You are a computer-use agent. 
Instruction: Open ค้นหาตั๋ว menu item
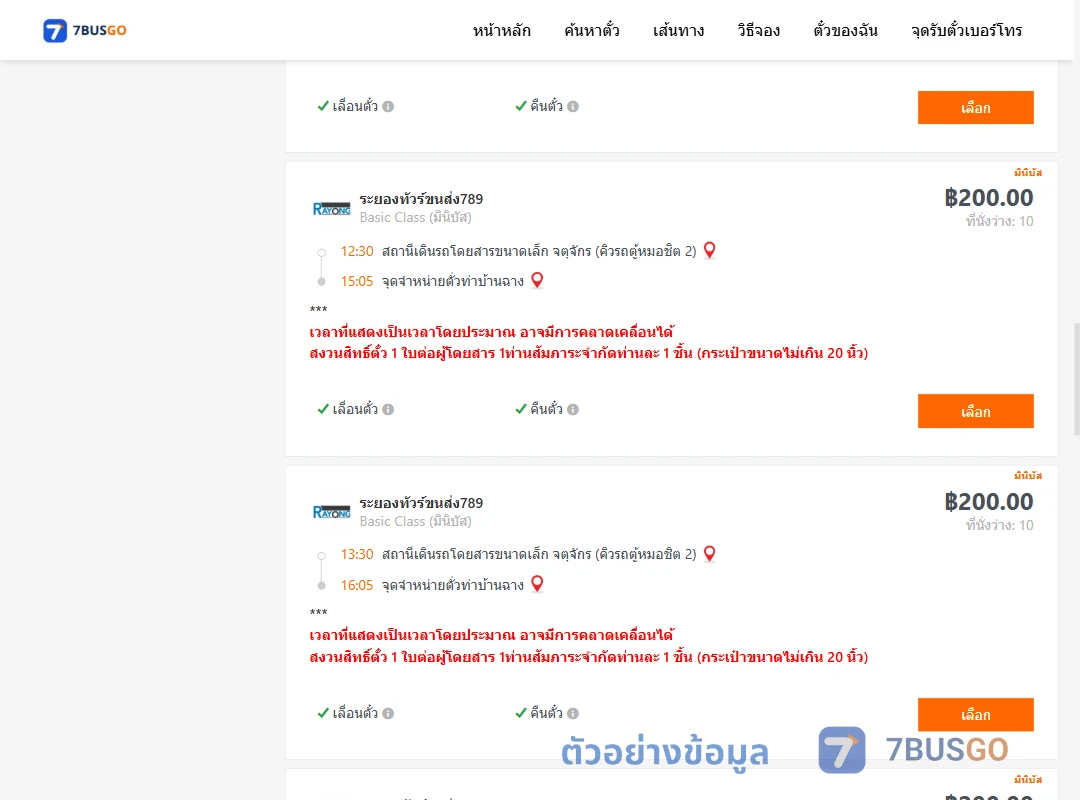tap(592, 30)
